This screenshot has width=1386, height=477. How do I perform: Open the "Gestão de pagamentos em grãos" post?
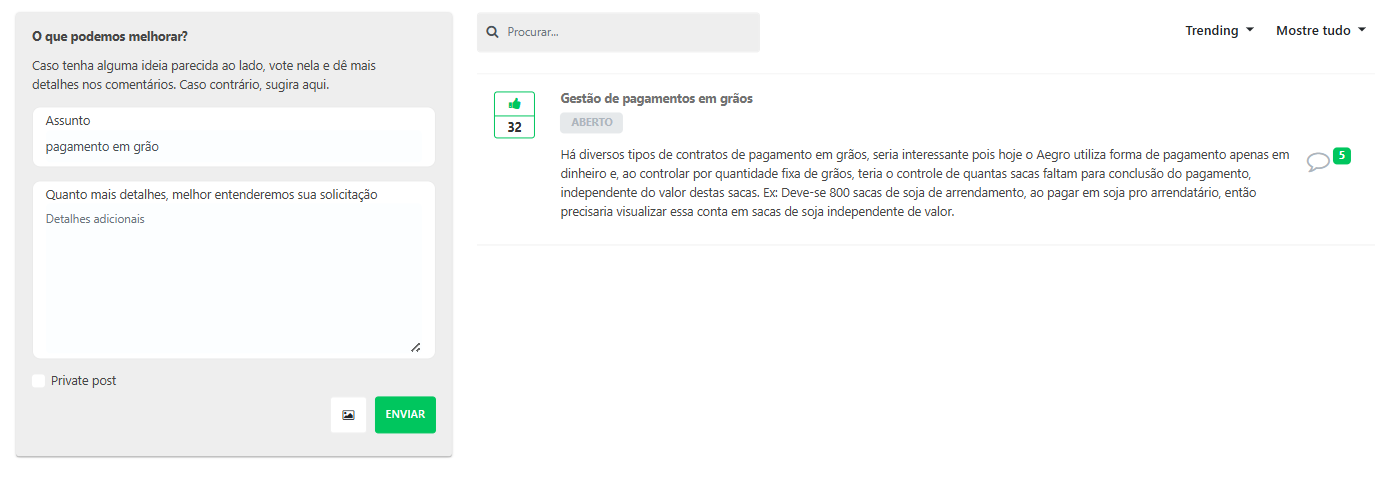pos(656,99)
